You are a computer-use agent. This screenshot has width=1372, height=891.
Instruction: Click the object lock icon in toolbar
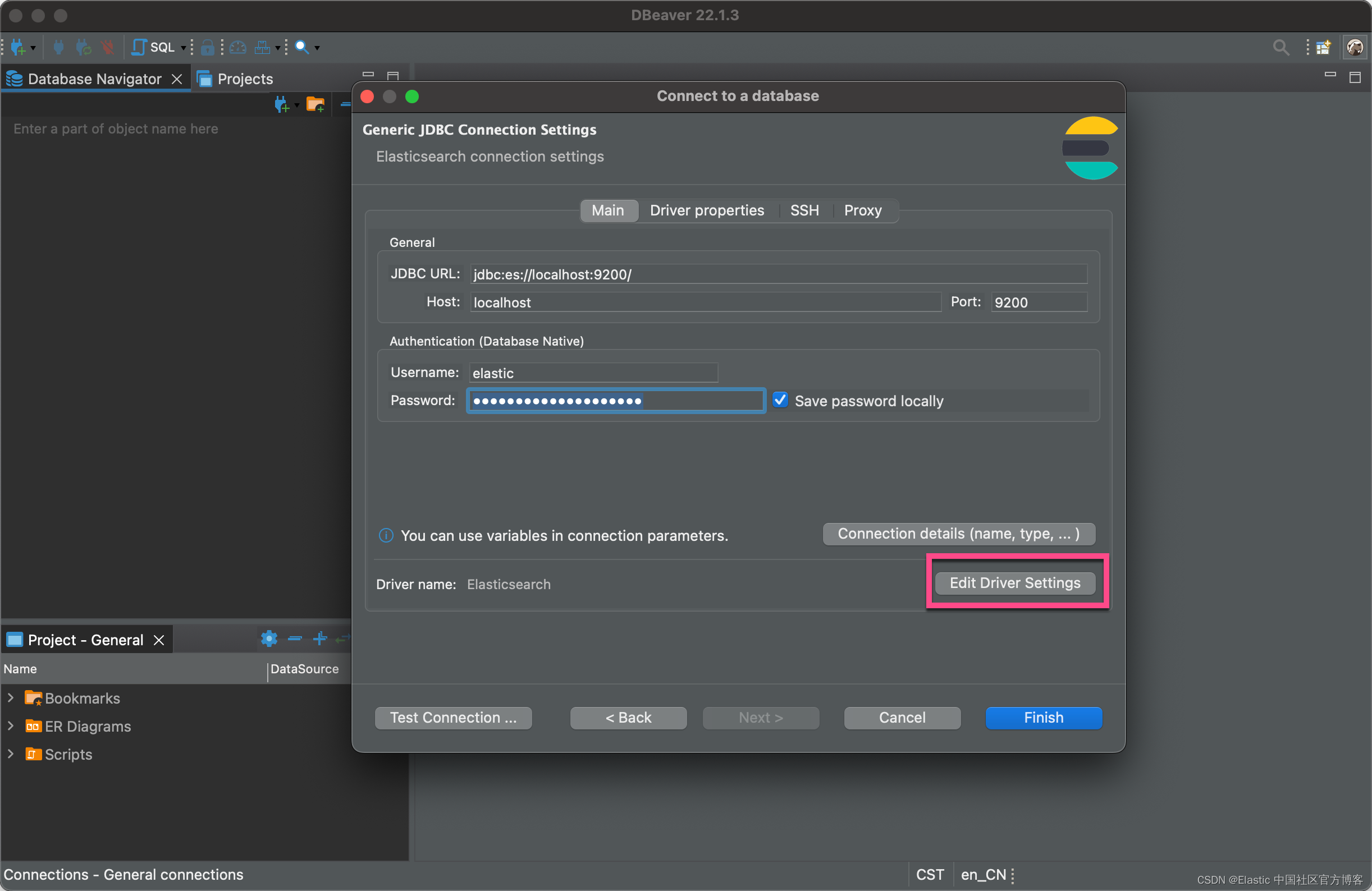[x=208, y=47]
